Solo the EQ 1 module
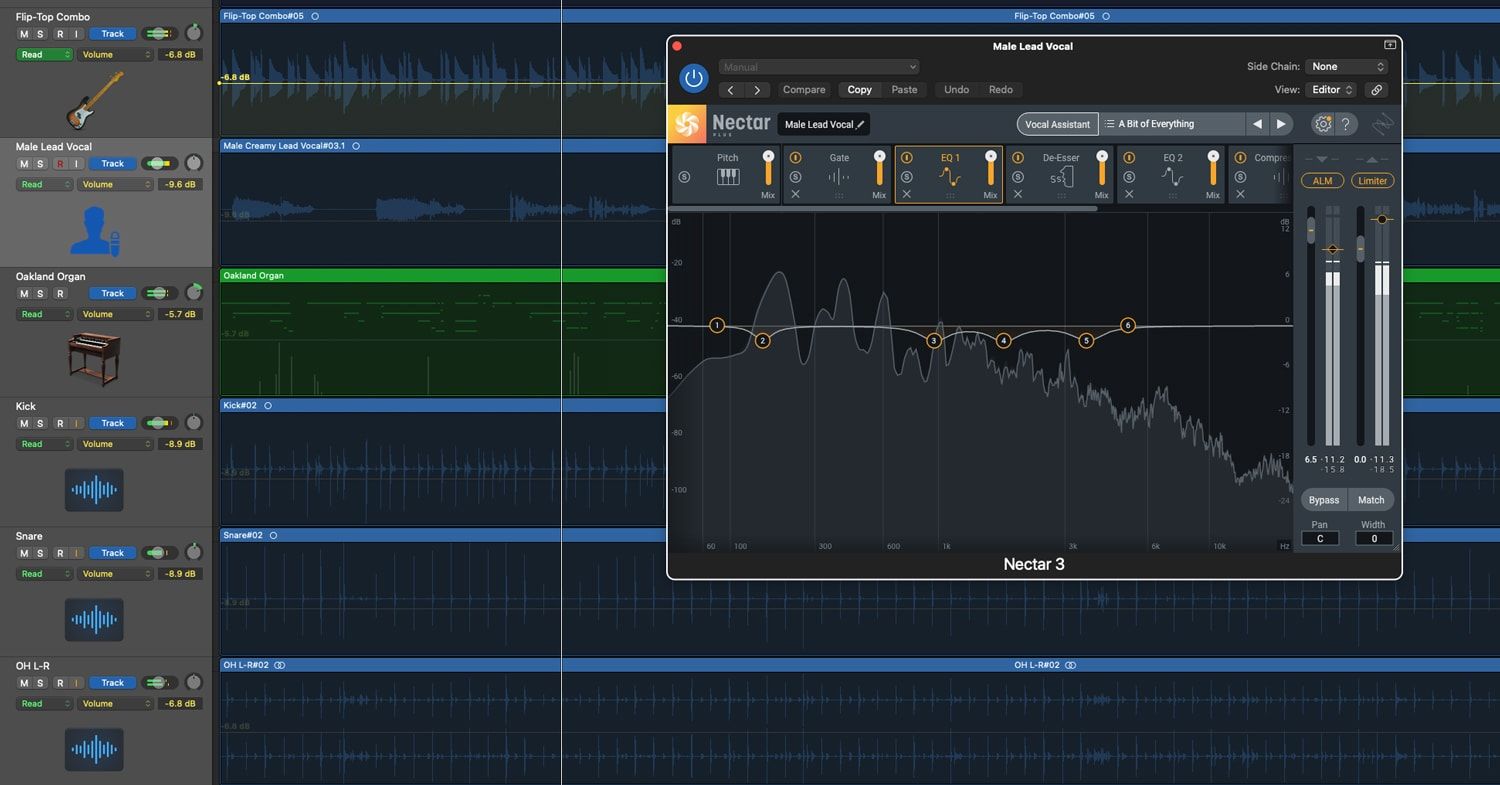Viewport: 1500px width, 785px height. (906, 177)
